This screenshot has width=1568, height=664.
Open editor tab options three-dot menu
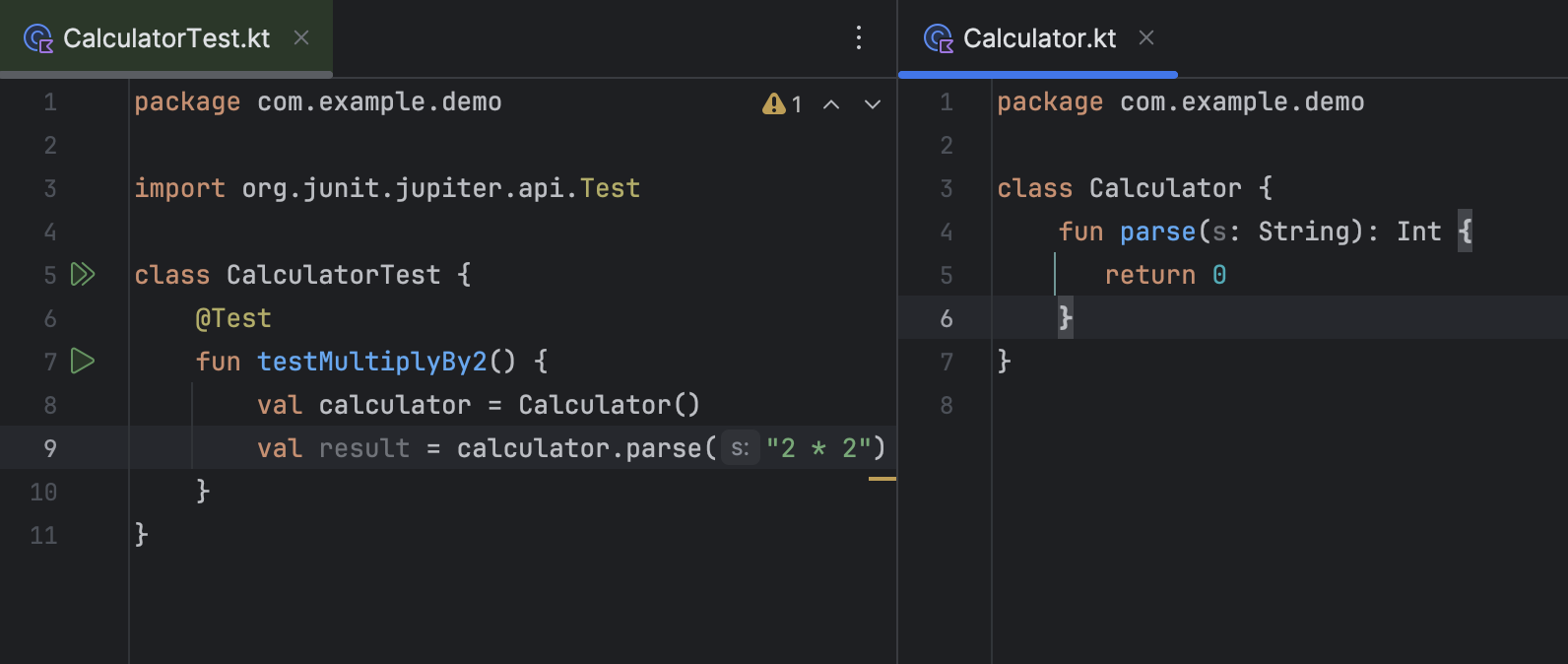click(859, 38)
